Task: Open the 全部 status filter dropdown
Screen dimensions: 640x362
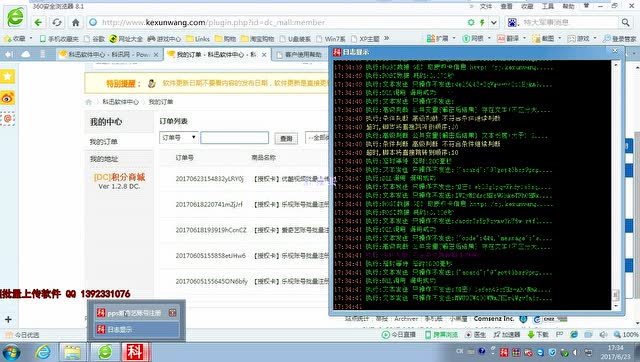Action: click(x=317, y=138)
